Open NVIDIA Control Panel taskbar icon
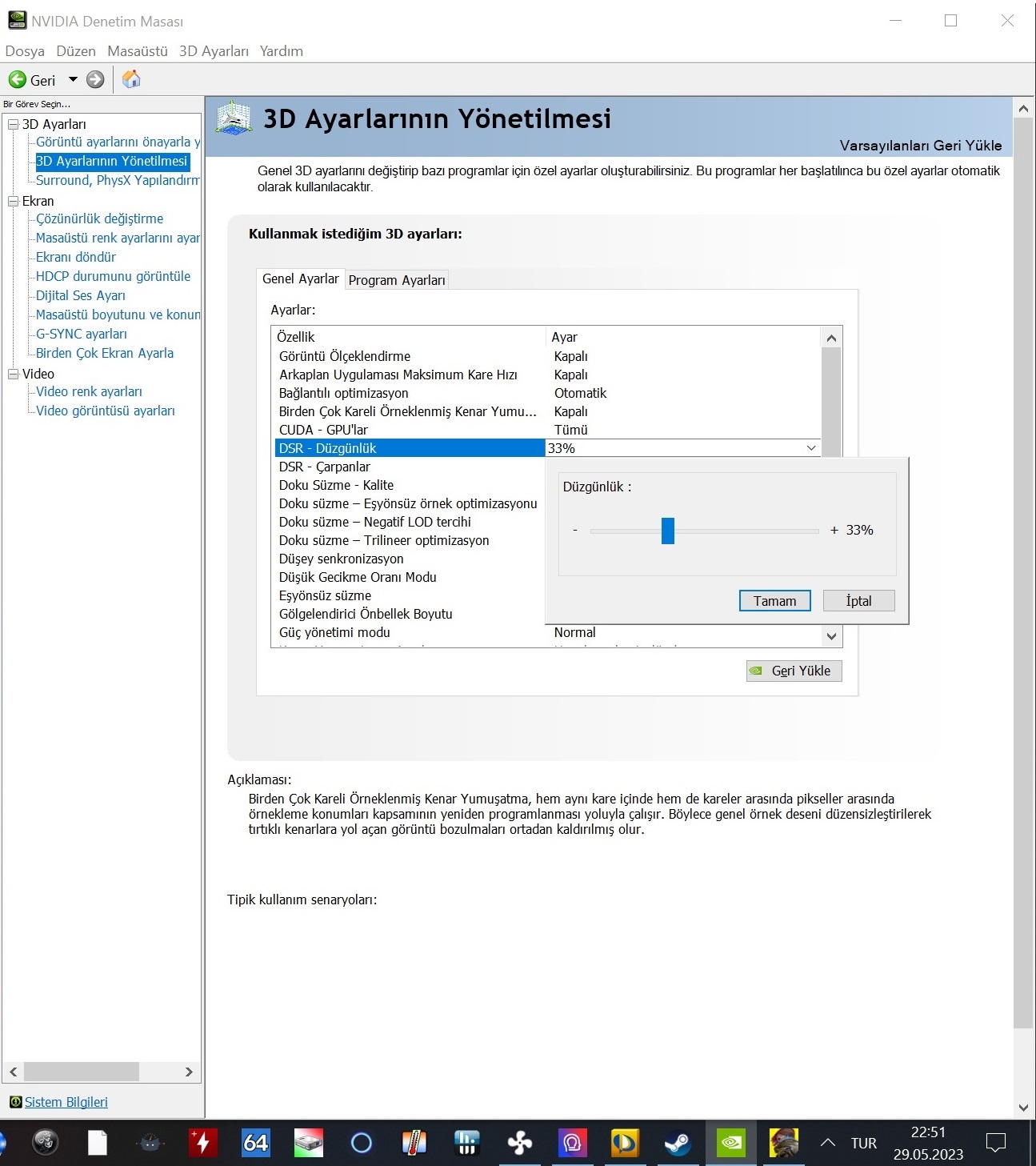 [730, 1143]
